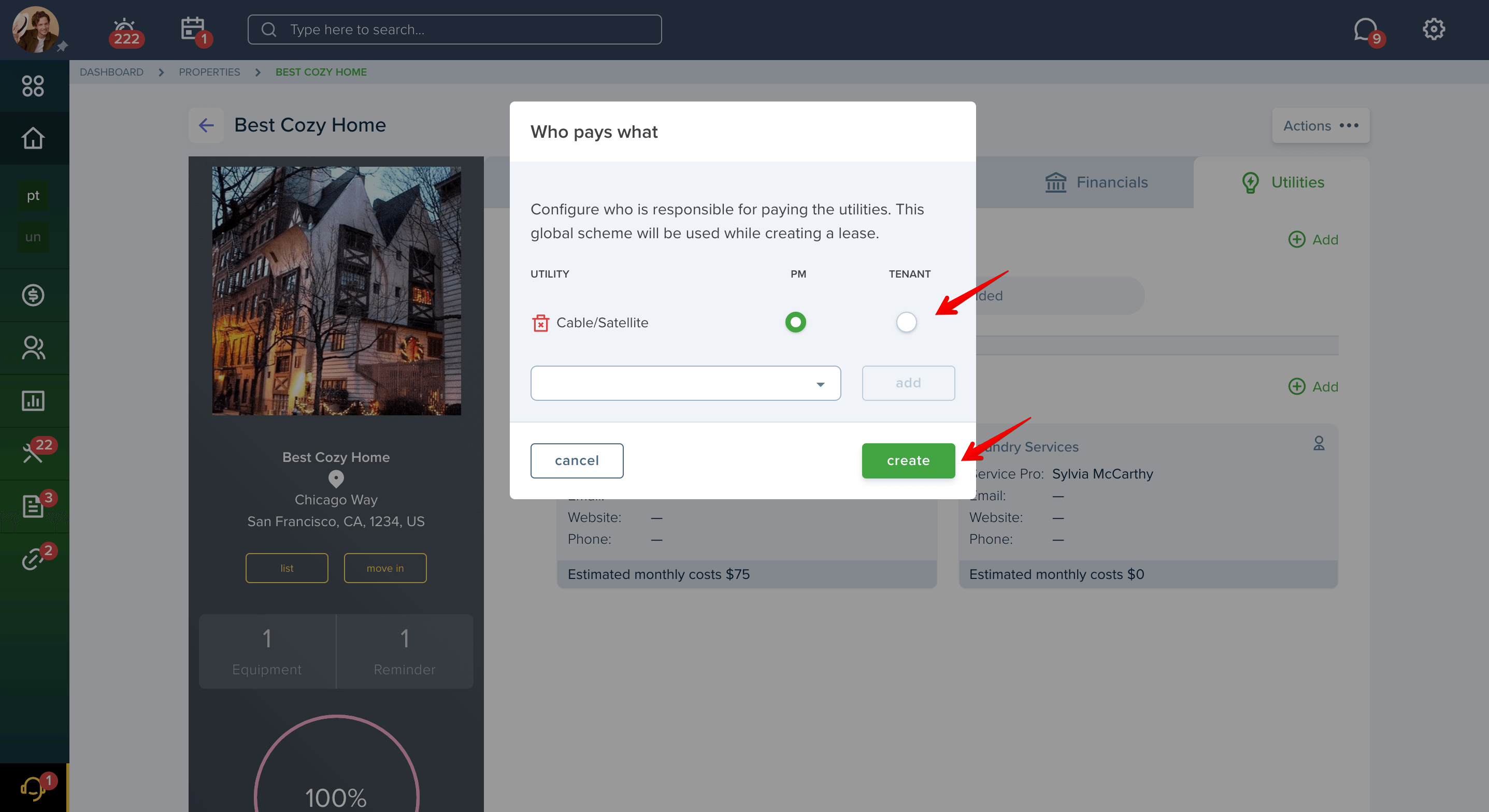Image resolution: width=1489 pixels, height=812 pixels.
Task: Click the Cable/Satellite label
Action: coord(603,323)
